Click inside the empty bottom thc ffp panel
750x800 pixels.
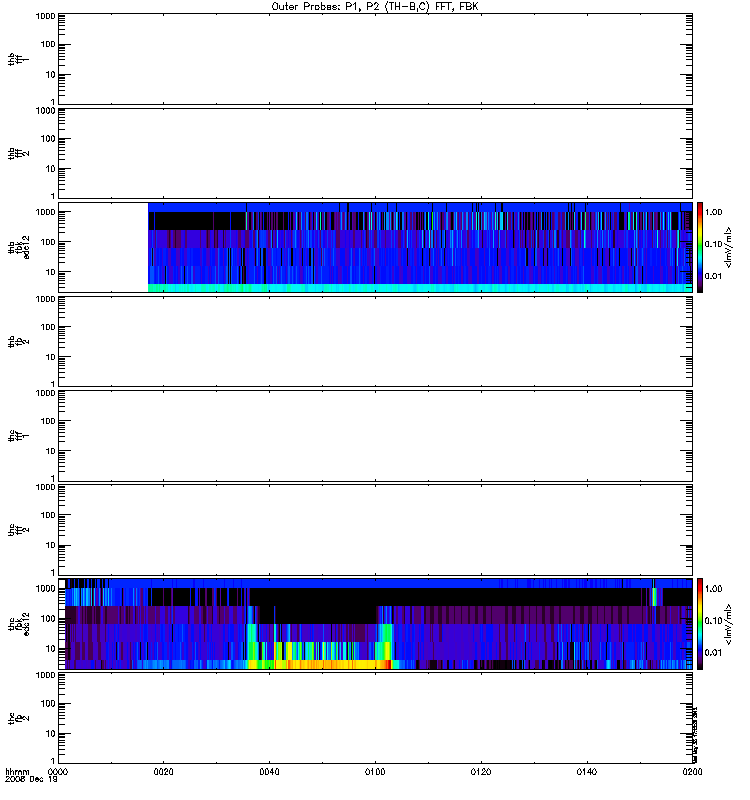coord(375,718)
